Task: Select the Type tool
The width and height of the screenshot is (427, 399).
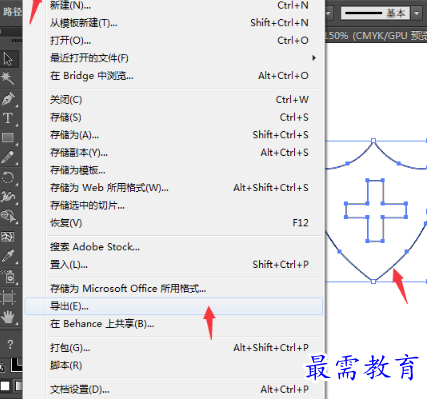Action: [8, 118]
